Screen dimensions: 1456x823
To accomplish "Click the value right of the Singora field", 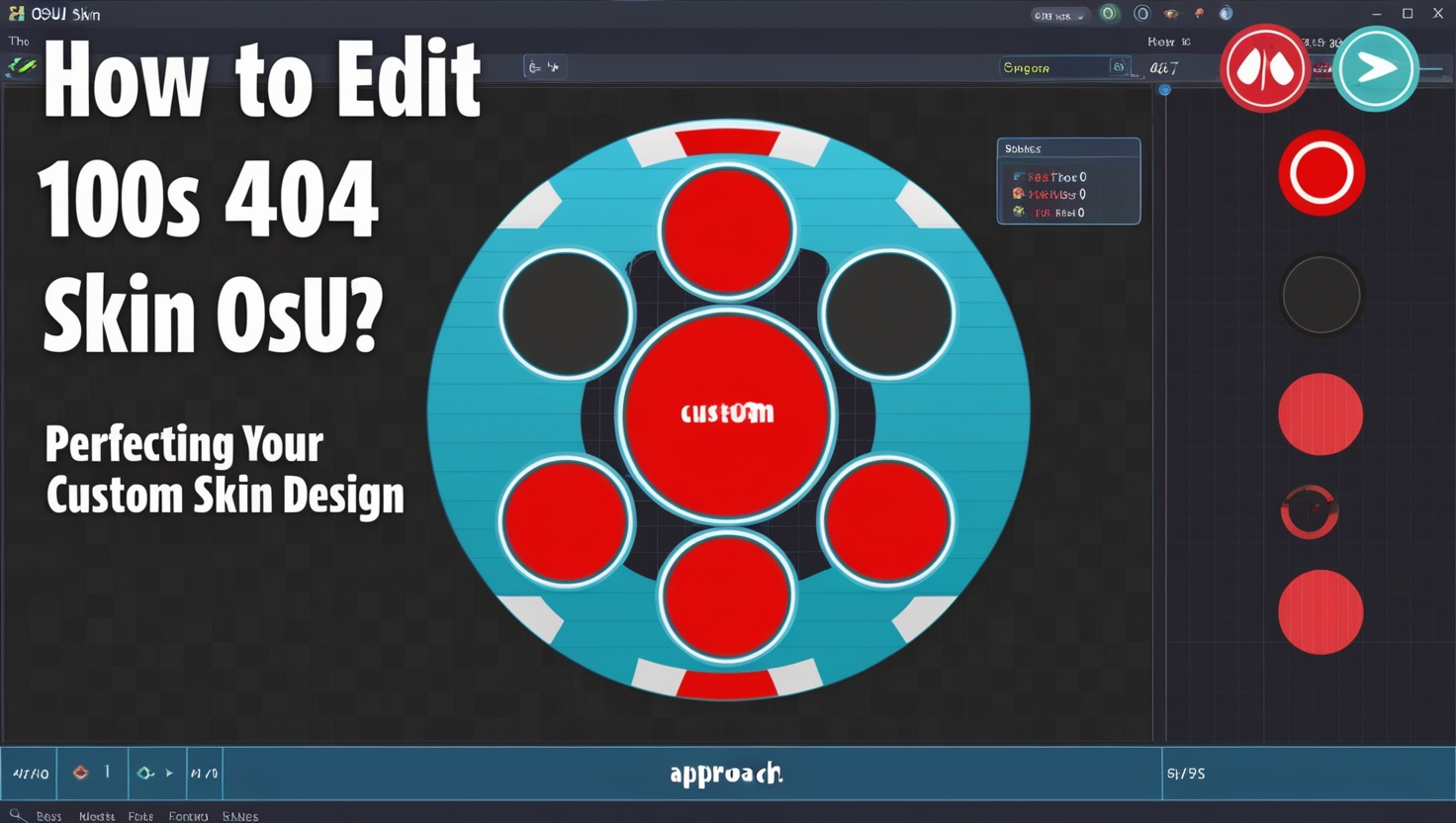I will [1164, 68].
